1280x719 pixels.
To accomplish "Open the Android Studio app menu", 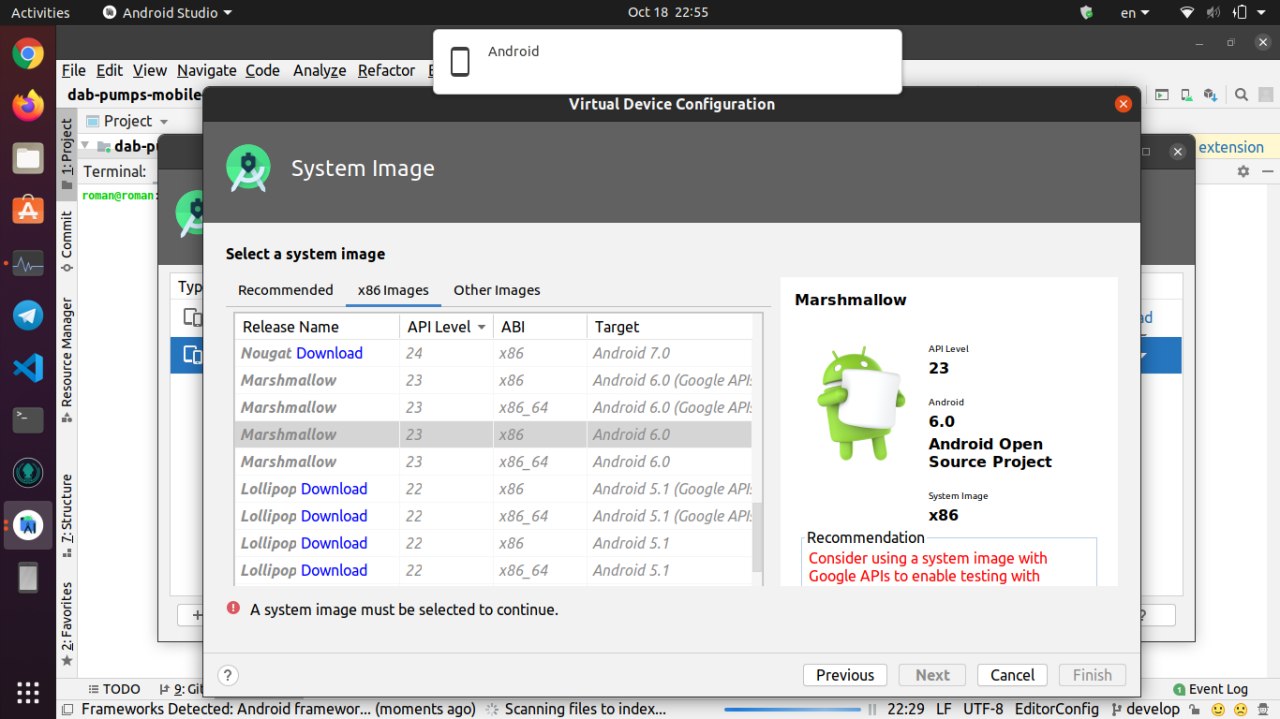I will tap(168, 12).
